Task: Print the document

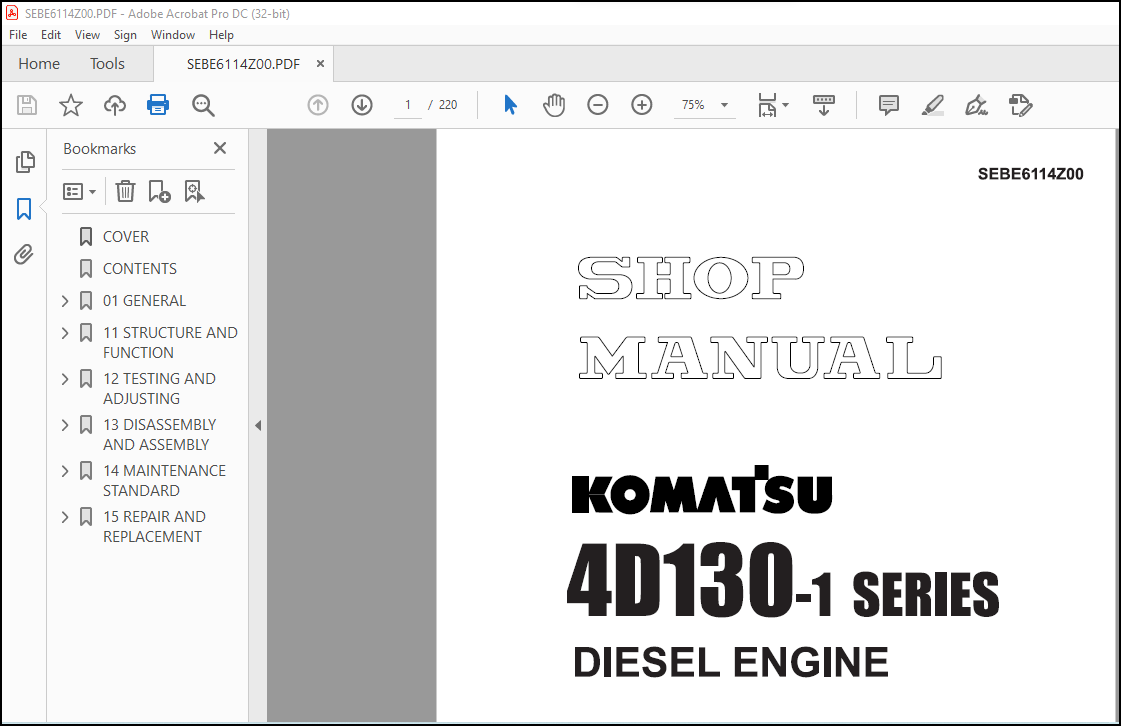Action: point(158,105)
